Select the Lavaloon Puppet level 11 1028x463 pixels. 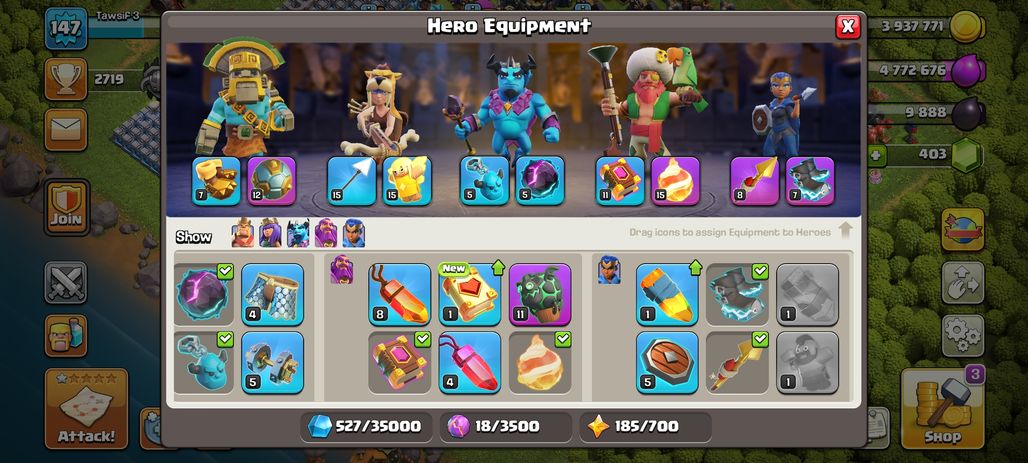pyautogui.click(x=540, y=294)
